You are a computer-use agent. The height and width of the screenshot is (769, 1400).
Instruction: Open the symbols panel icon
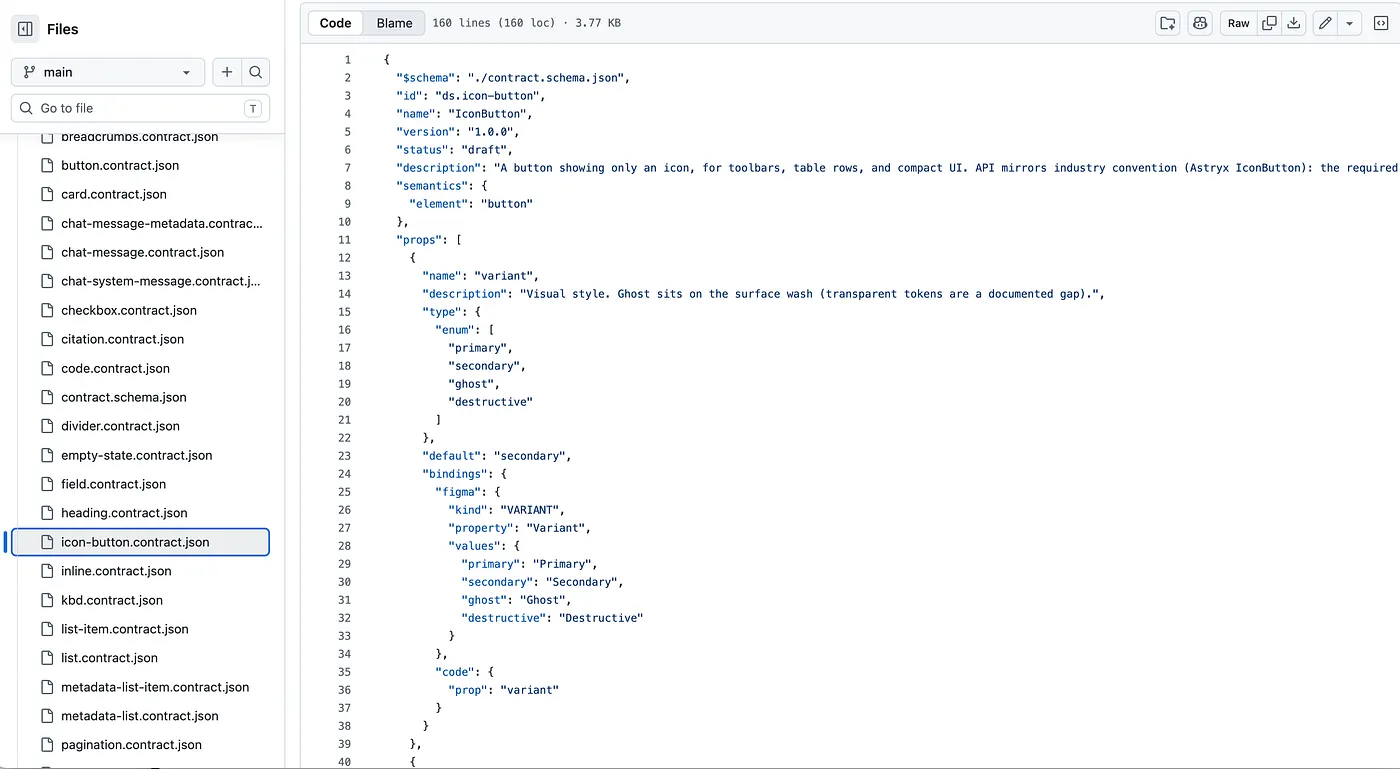pyautogui.click(x=1381, y=23)
